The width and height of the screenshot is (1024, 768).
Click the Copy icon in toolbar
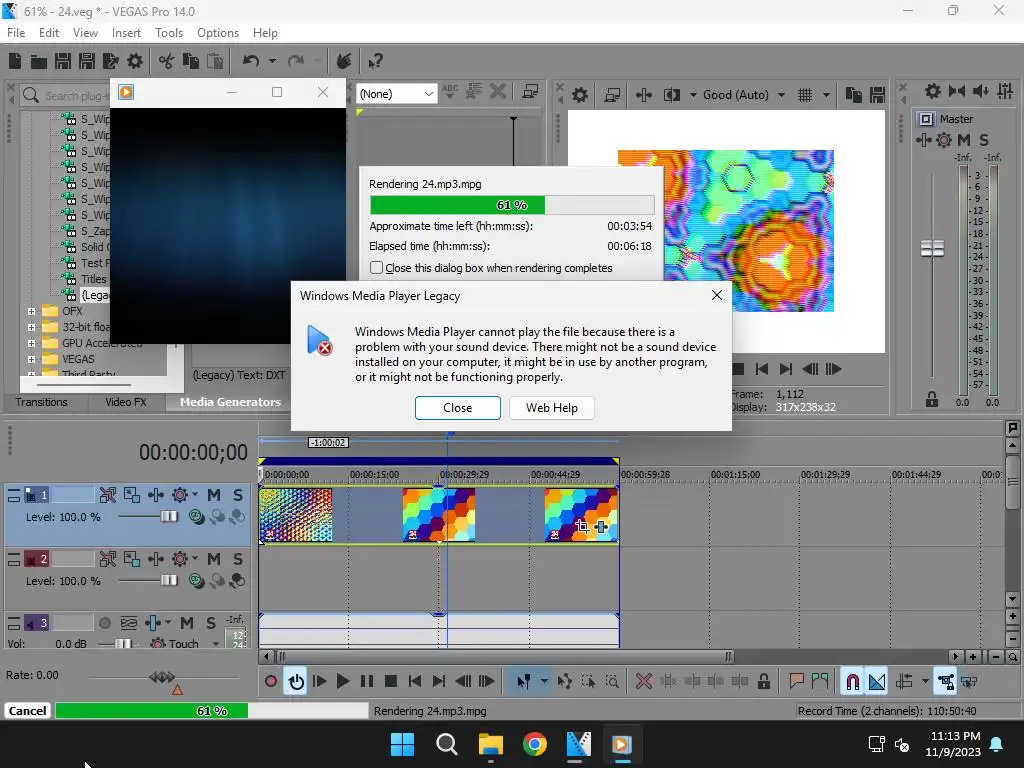tap(191, 61)
